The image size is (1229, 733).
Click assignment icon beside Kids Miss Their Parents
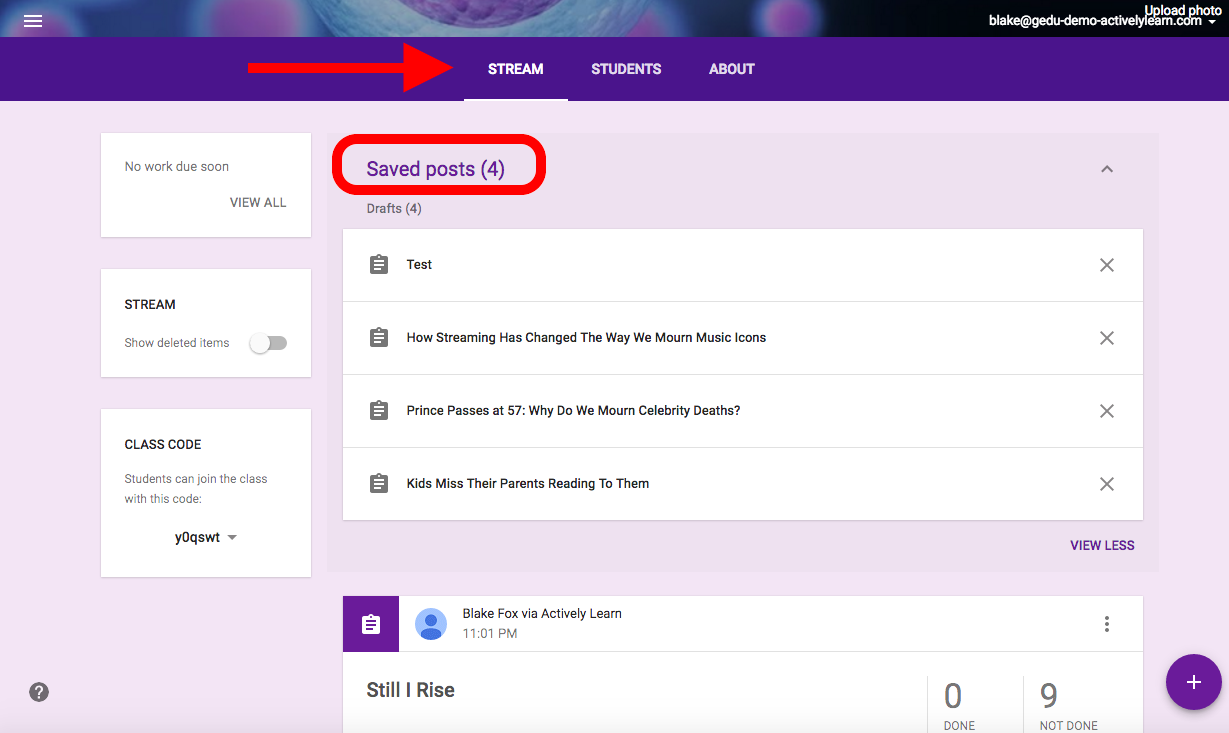[379, 484]
